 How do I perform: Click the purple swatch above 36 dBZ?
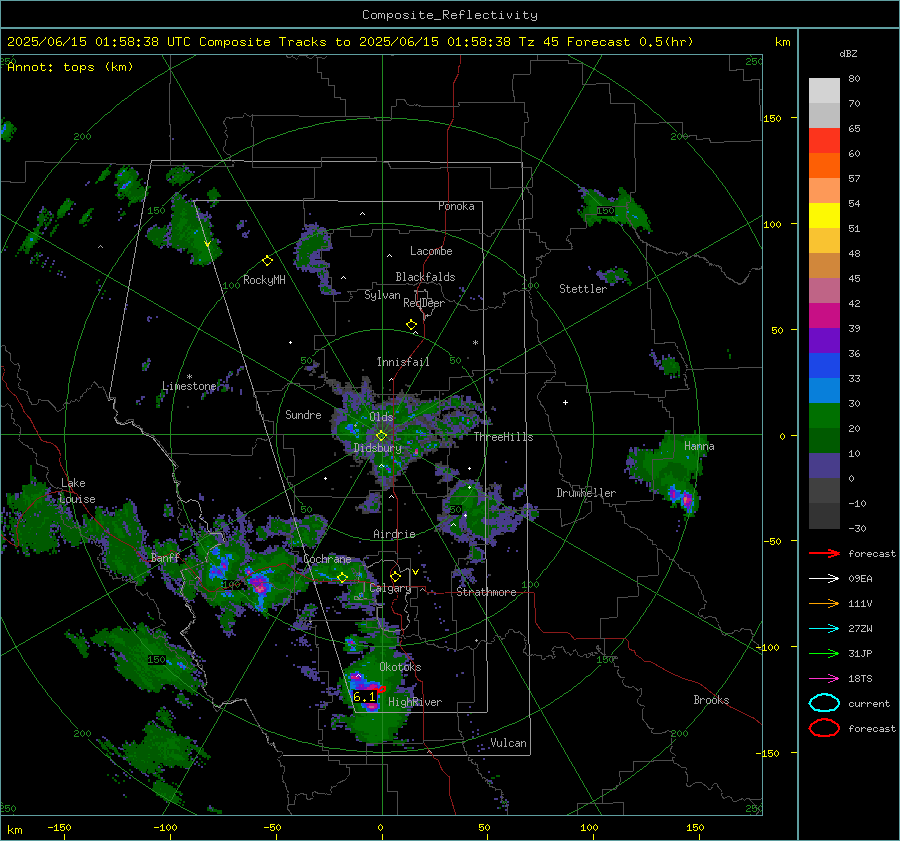click(824, 340)
